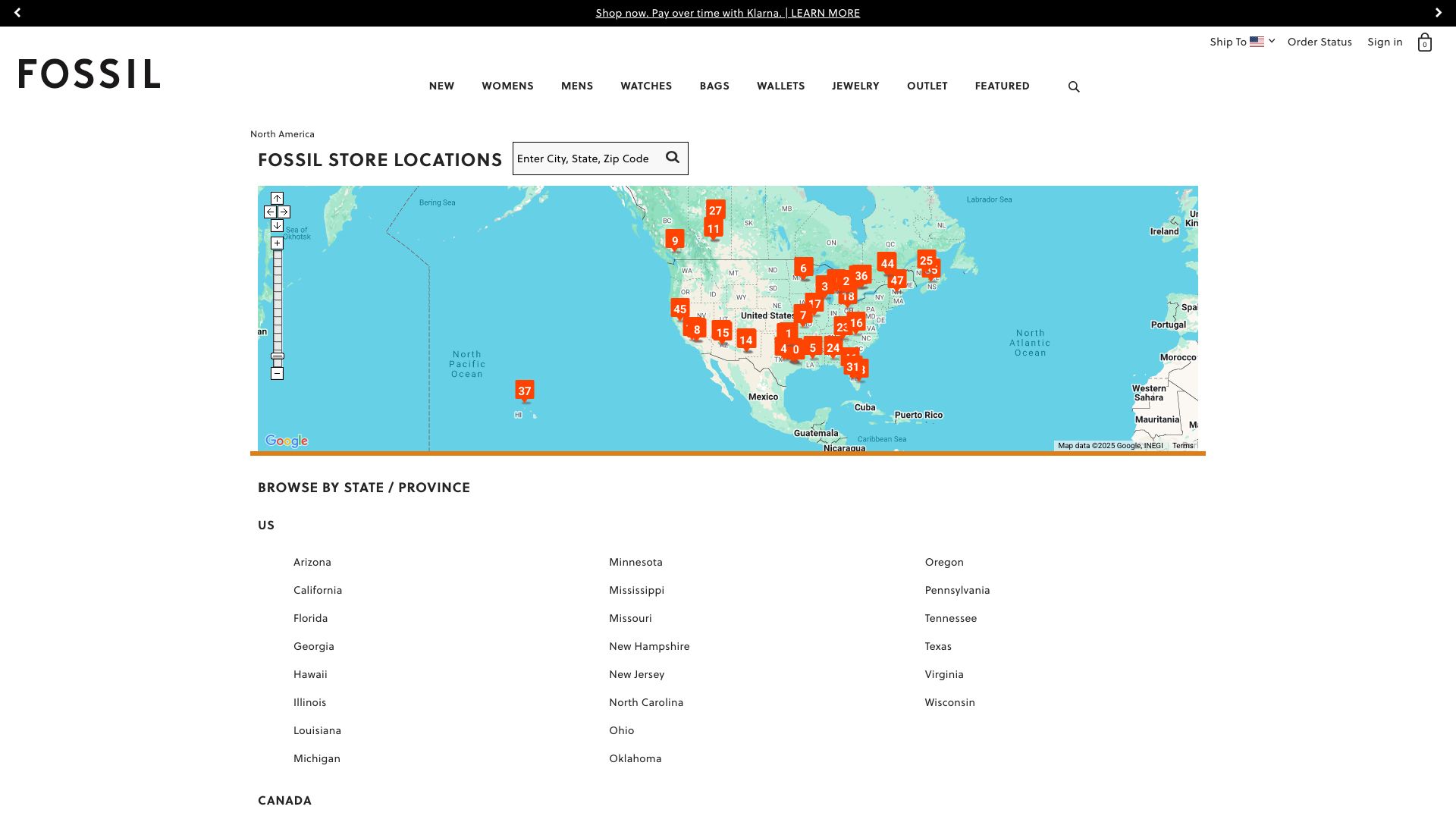Click the next promo banner arrow
The image size is (1456, 819).
[x=1438, y=13]
